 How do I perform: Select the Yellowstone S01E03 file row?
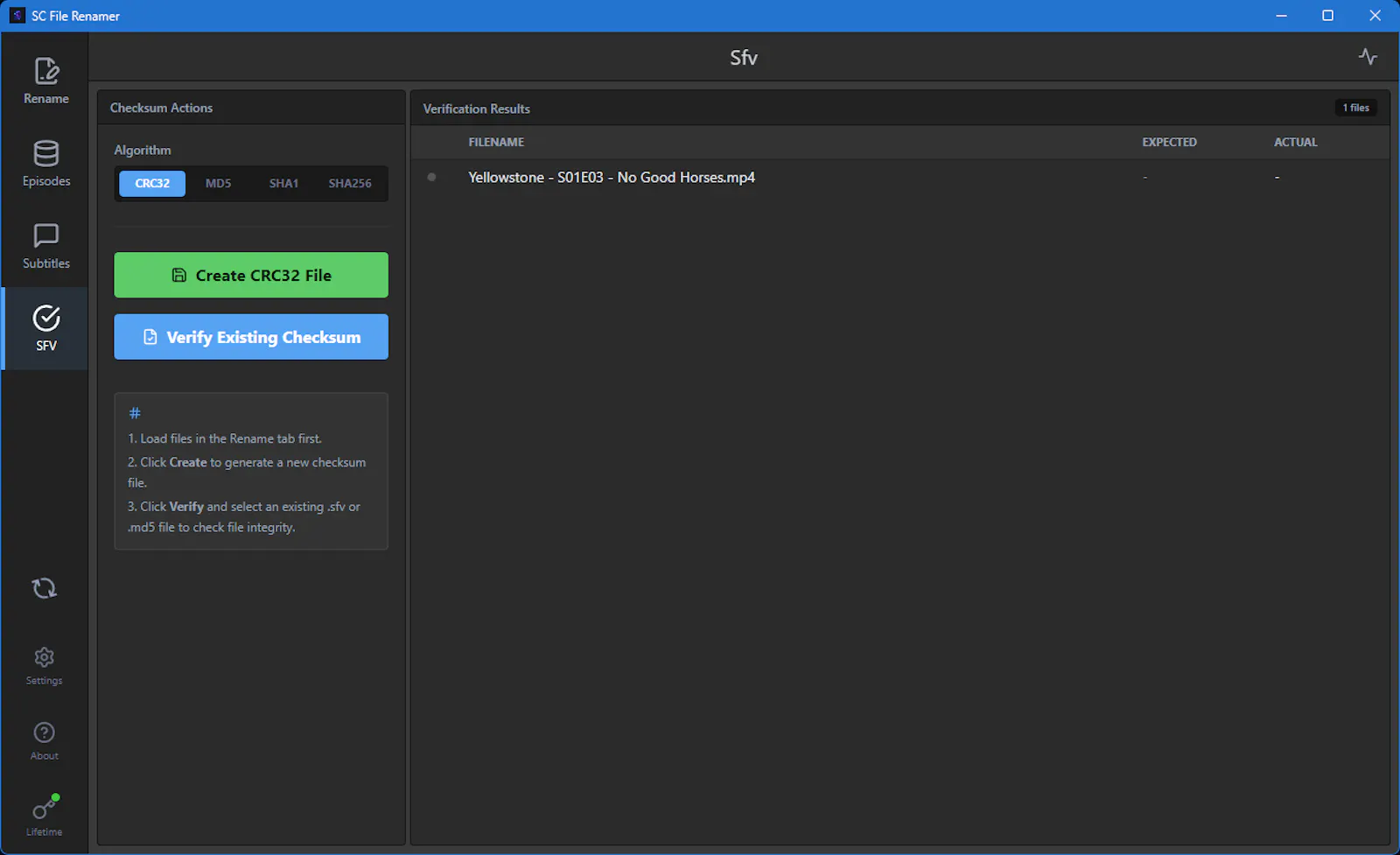pos(900,178)
